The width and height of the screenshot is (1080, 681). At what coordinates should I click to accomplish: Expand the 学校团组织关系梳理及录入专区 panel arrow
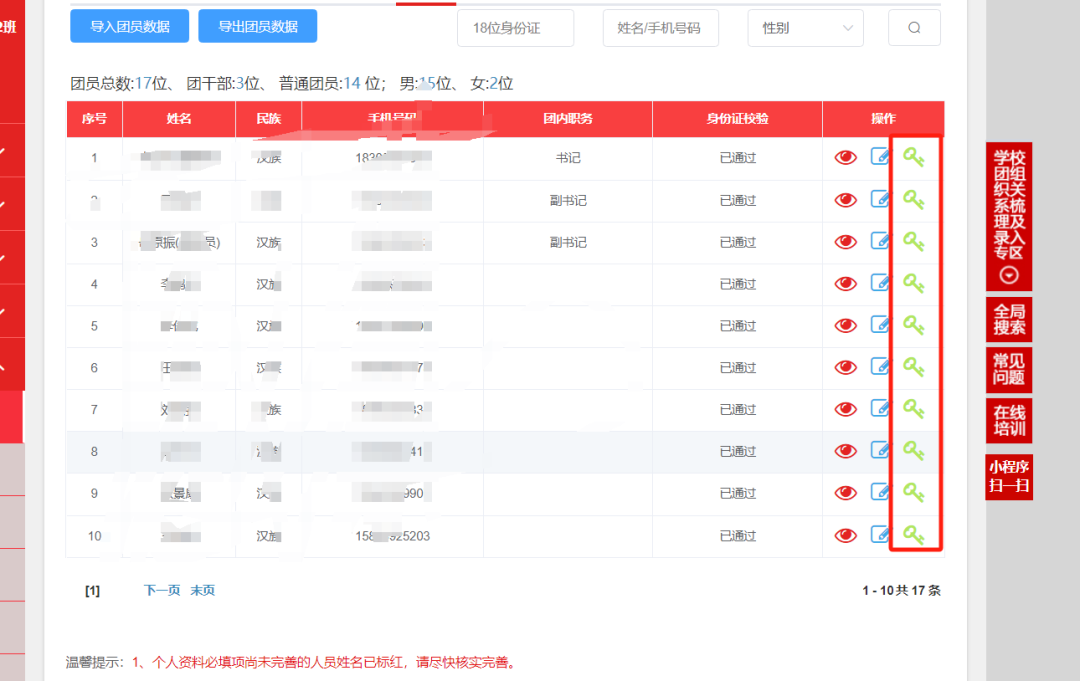tap(1009, 275)
